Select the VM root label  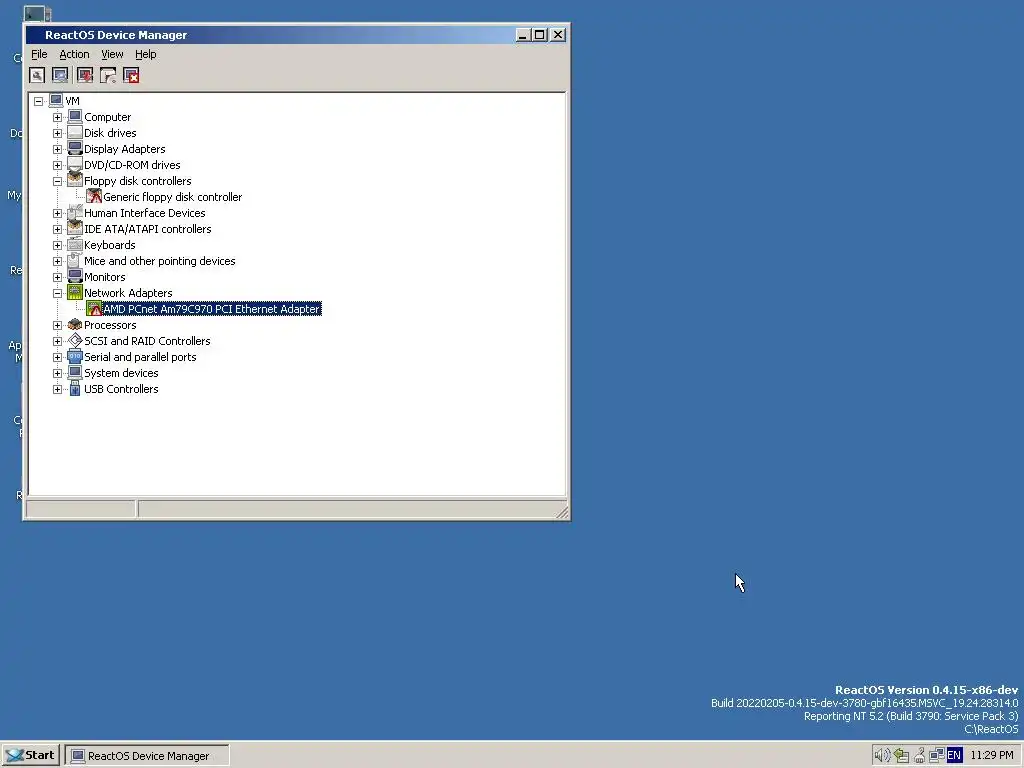point(72,101)
